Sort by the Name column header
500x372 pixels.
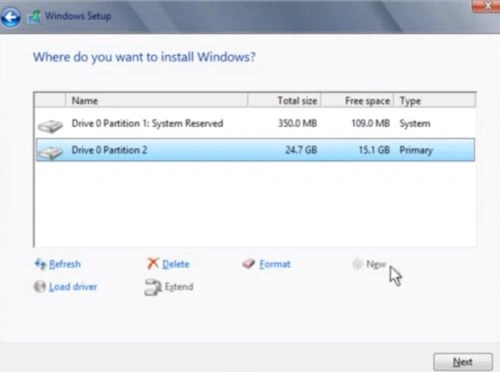(x=156, y=100)
